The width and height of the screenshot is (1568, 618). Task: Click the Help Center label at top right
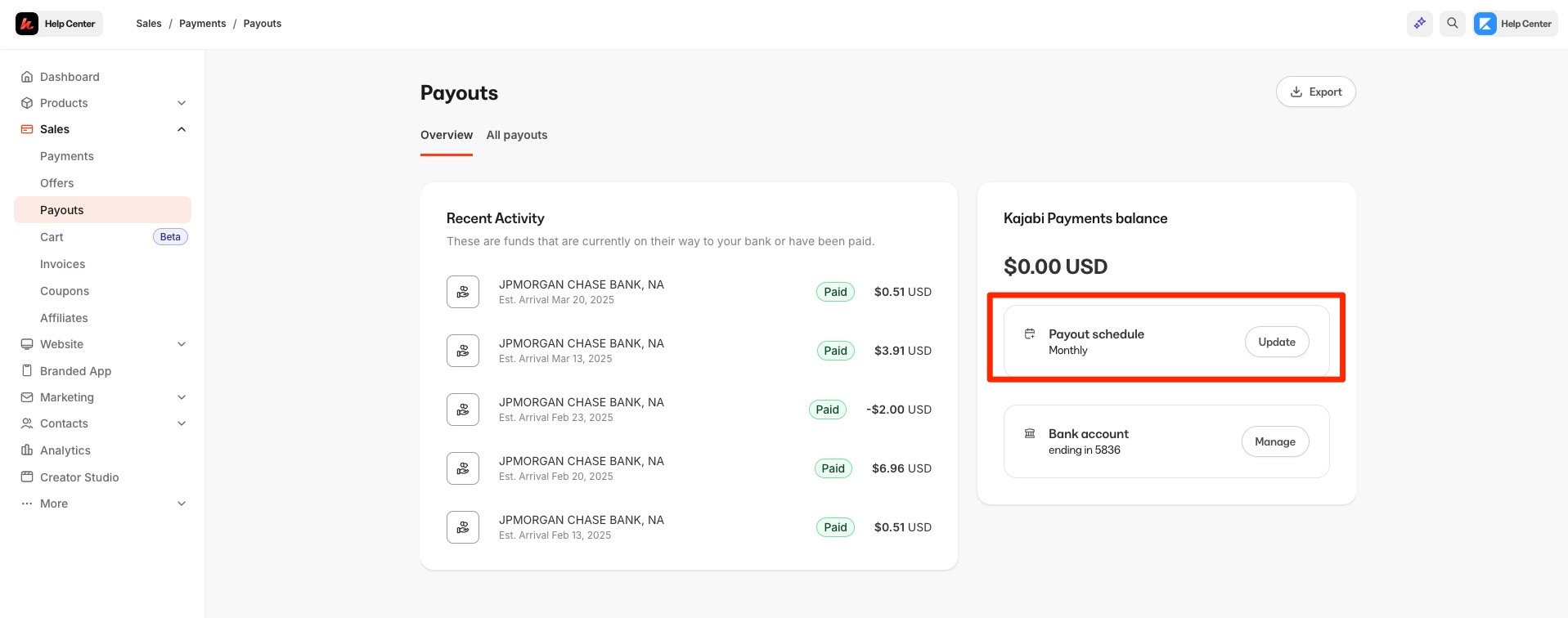pos(1526,24)
